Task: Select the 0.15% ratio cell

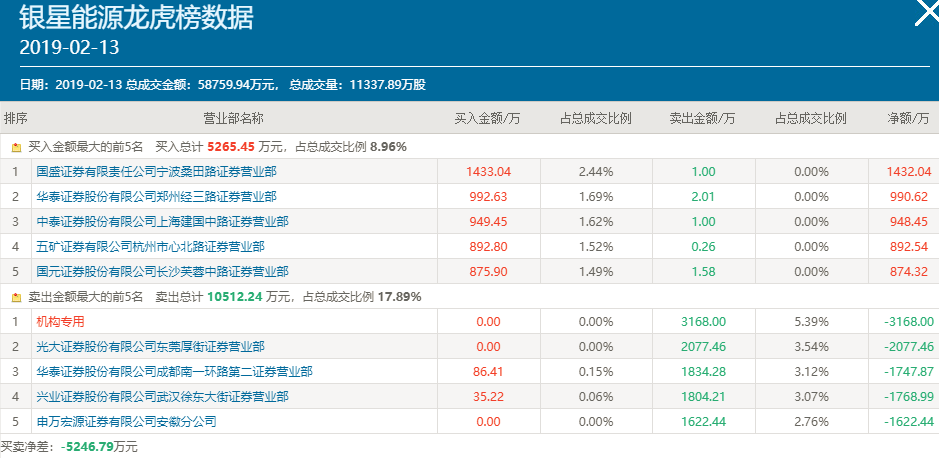Action: [596, 372]
